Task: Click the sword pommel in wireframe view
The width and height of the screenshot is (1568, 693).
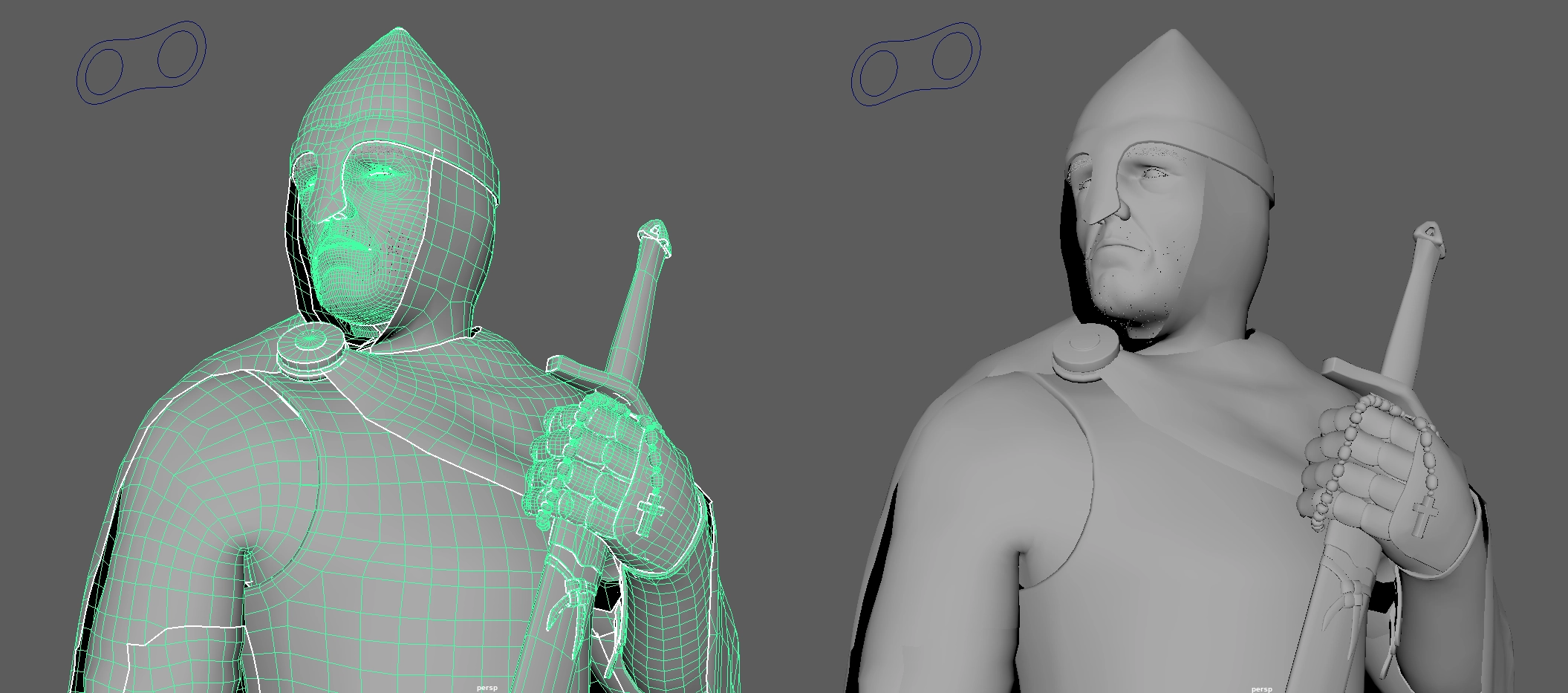Action: coord(654,233)
